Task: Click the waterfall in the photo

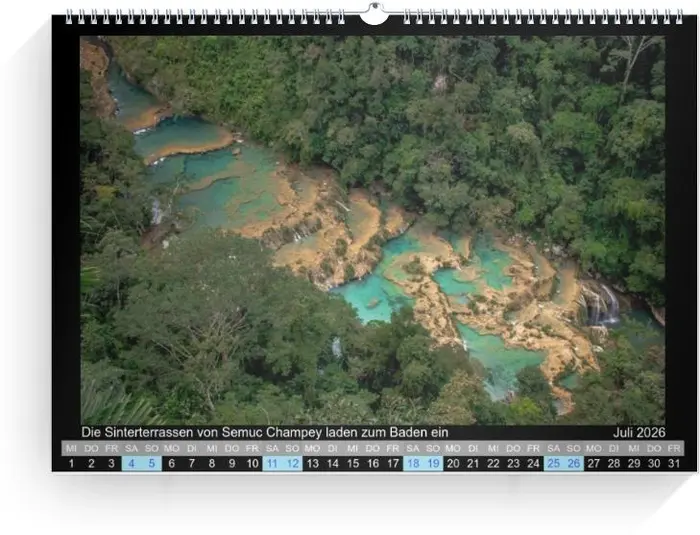Action: (601, 305)
